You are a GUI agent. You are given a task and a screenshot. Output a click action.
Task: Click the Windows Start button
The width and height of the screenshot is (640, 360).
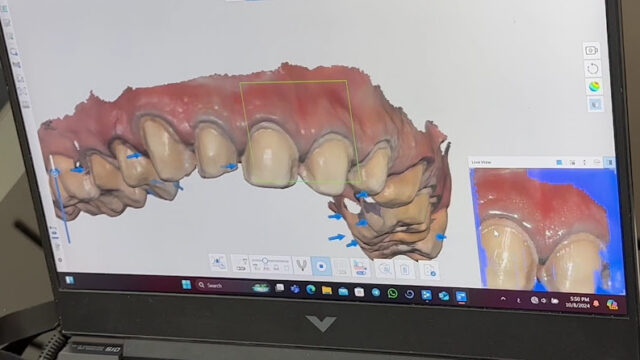(187, 284)
